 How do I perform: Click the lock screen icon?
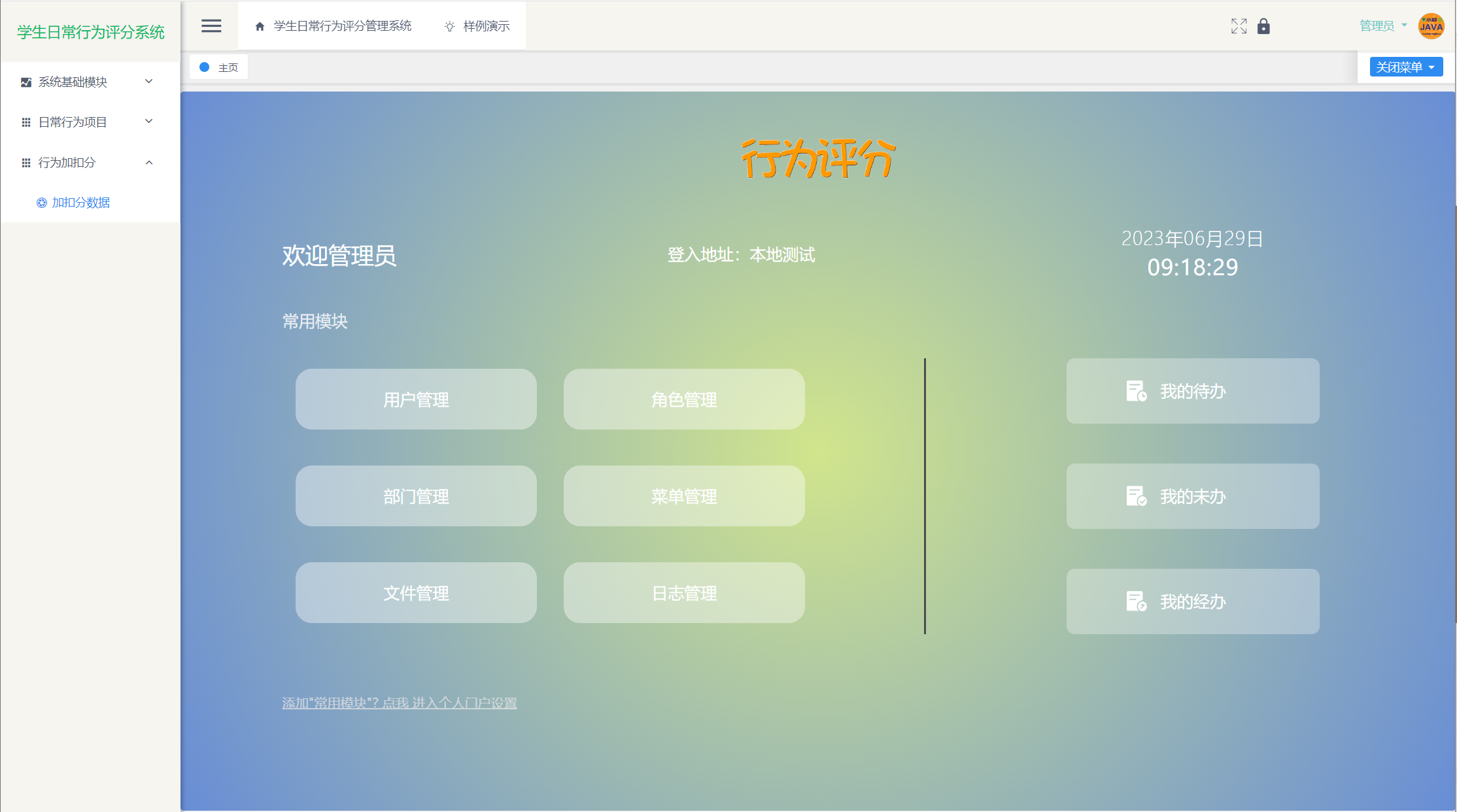tap(1263, 27)
